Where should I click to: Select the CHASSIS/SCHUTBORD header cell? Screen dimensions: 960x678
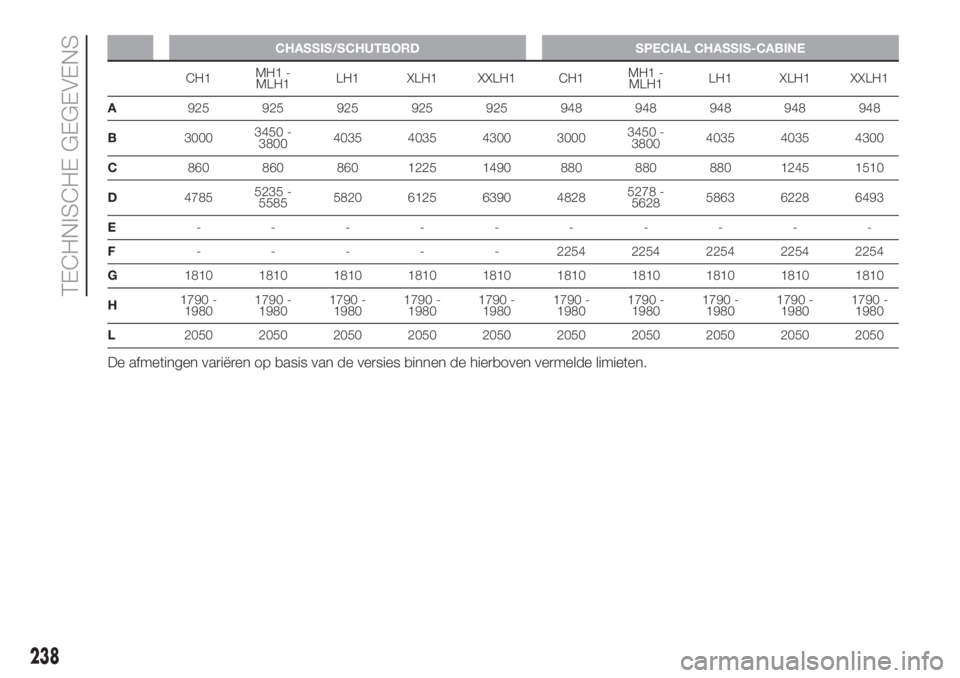click(347, 48)
